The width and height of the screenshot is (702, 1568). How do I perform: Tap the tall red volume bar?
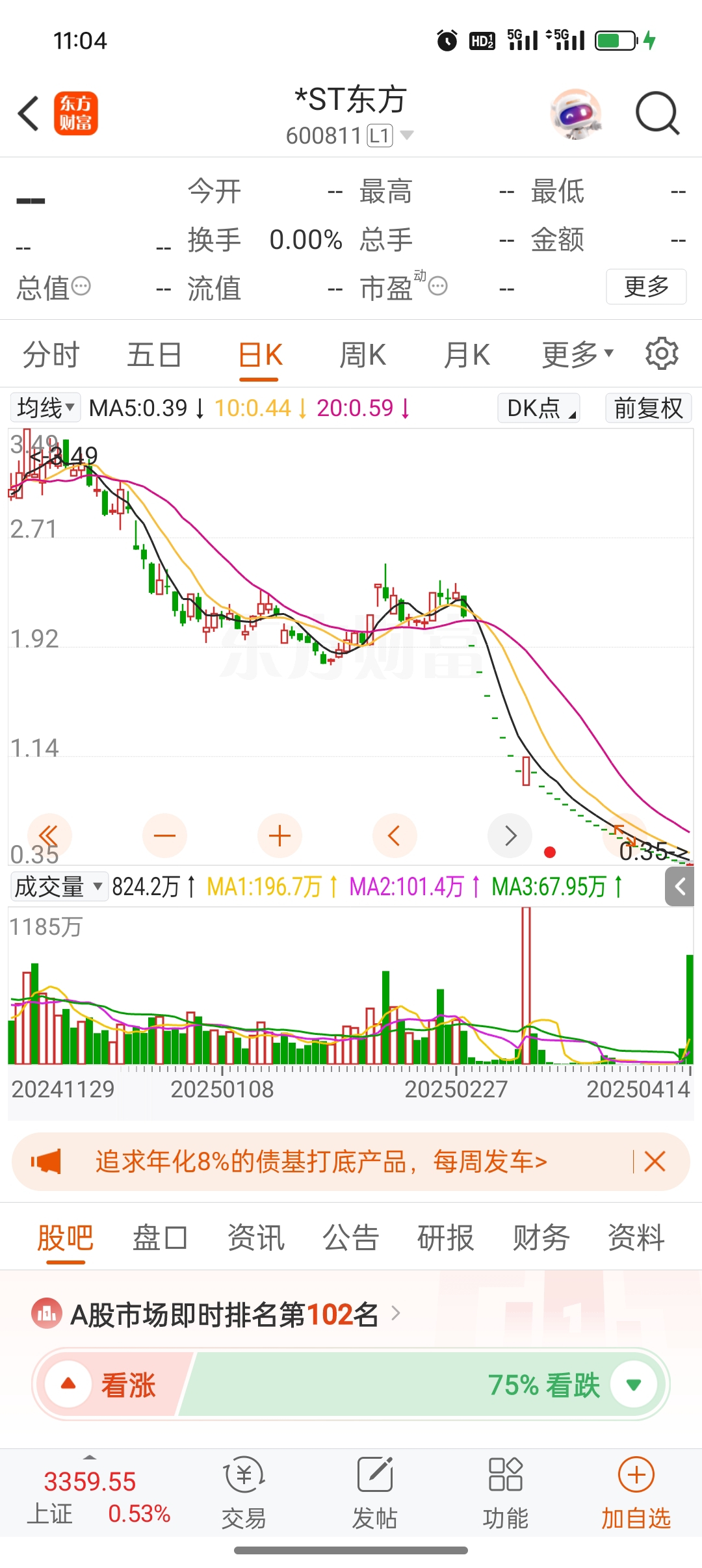[526, 985]
